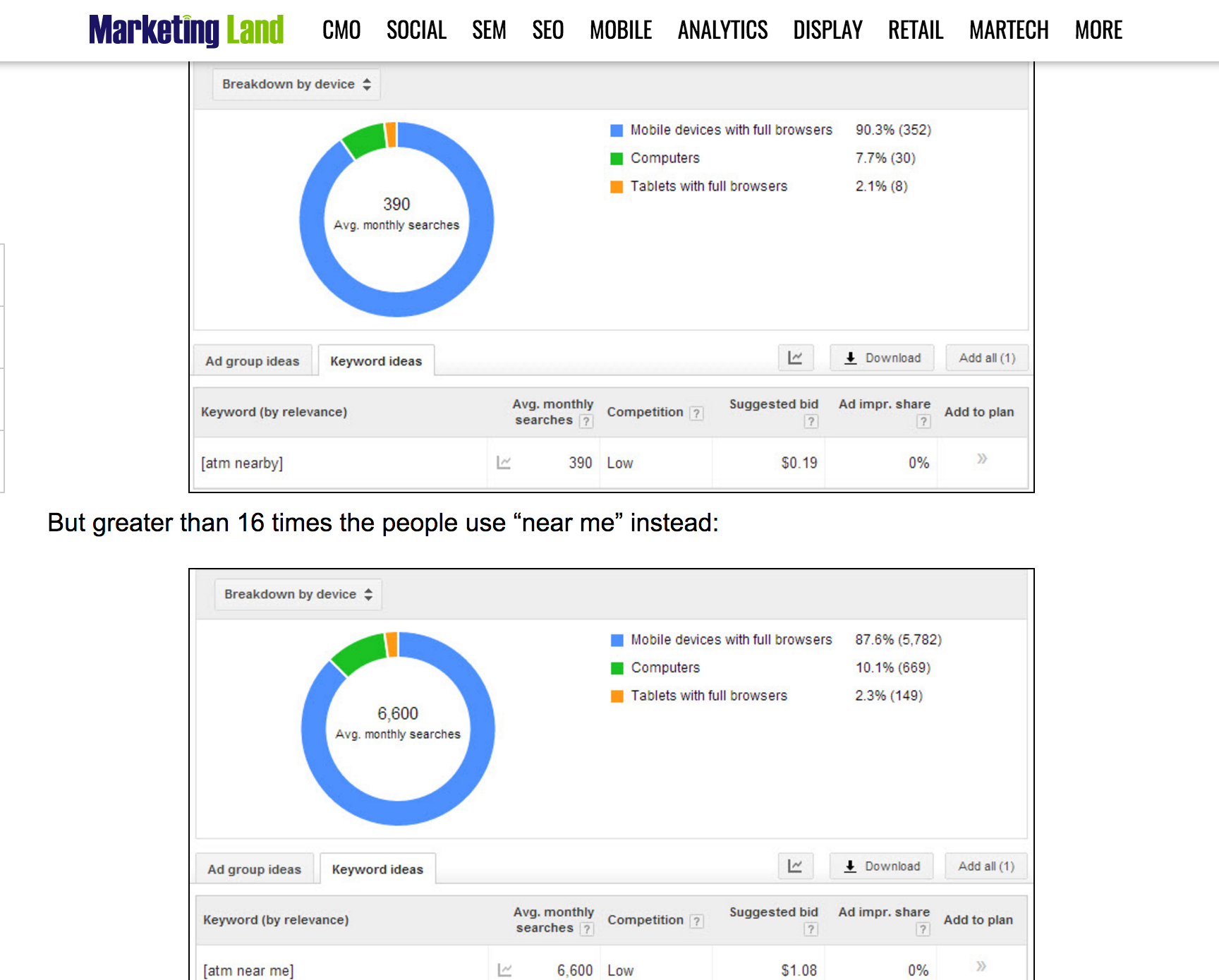Image resolution: width=1219 pixels, height=980 pixels.
Task: Click Add all (1) in first panel
Action: click(x=987, y=358)
